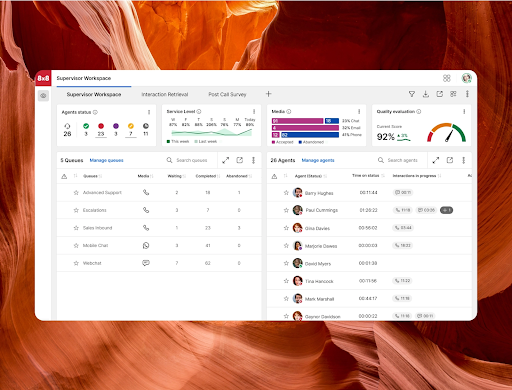
Task: Click the Advanced Support row's phone icon
Action: pos(146,193)
